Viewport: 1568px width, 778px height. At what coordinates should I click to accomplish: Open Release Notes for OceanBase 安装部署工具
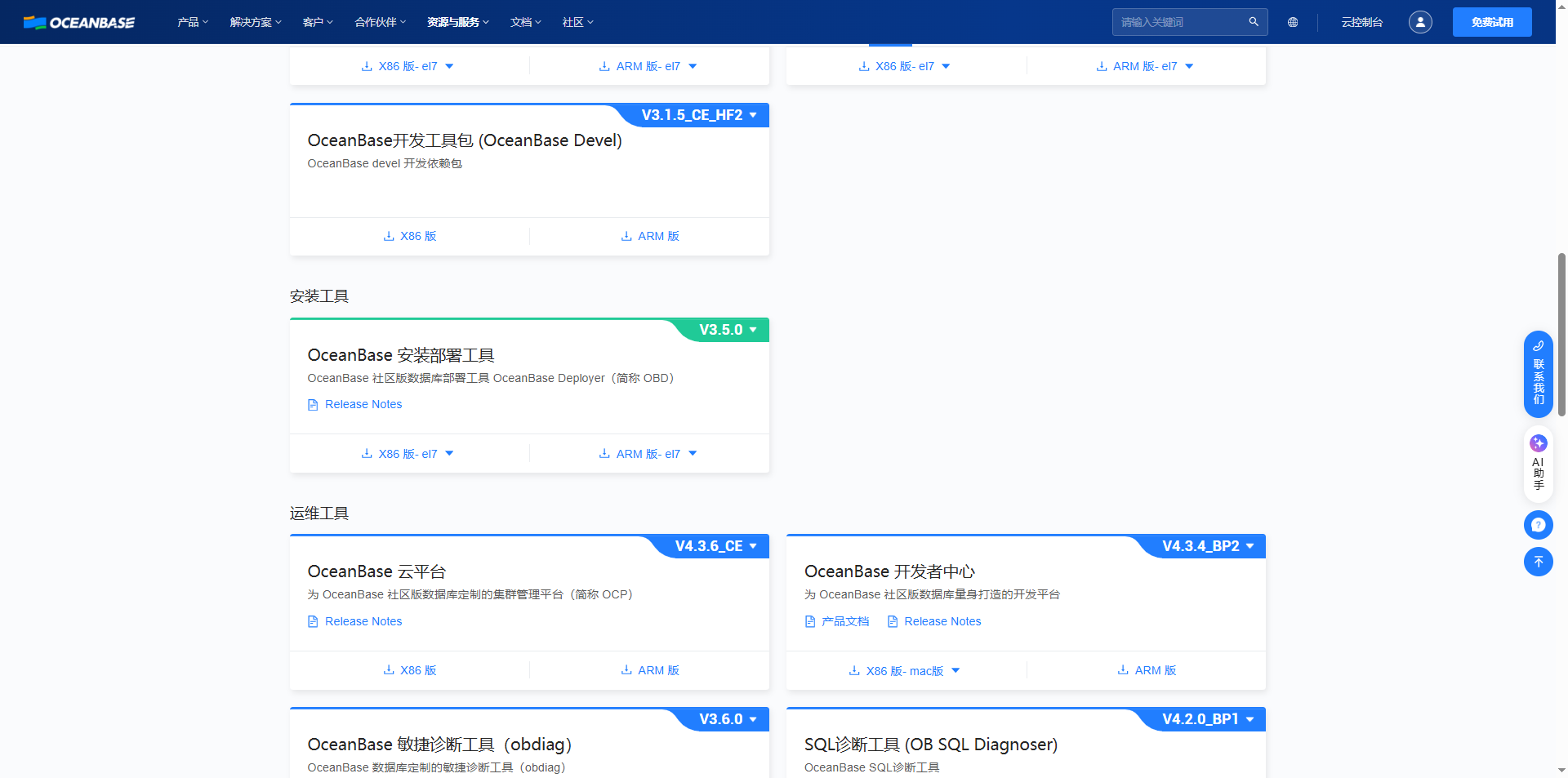pyautogui.click(x=355, y=404)
